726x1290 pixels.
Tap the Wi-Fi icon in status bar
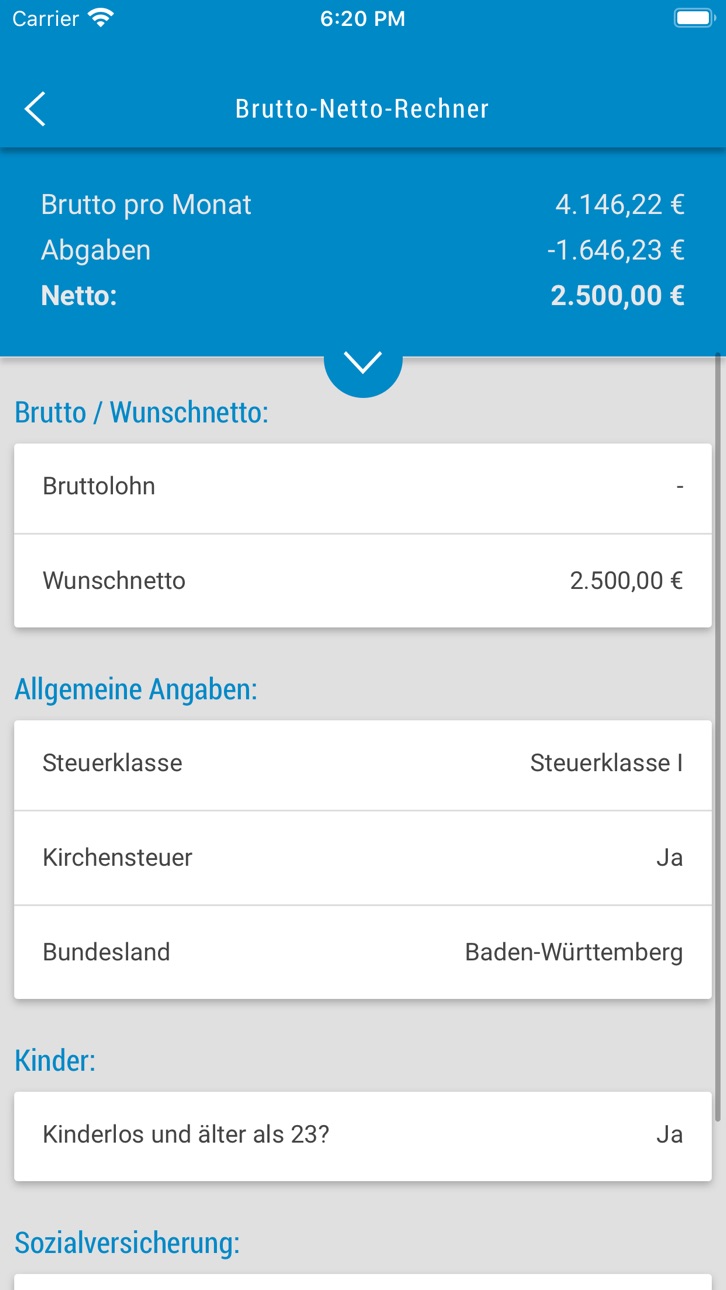coord(101,18)
